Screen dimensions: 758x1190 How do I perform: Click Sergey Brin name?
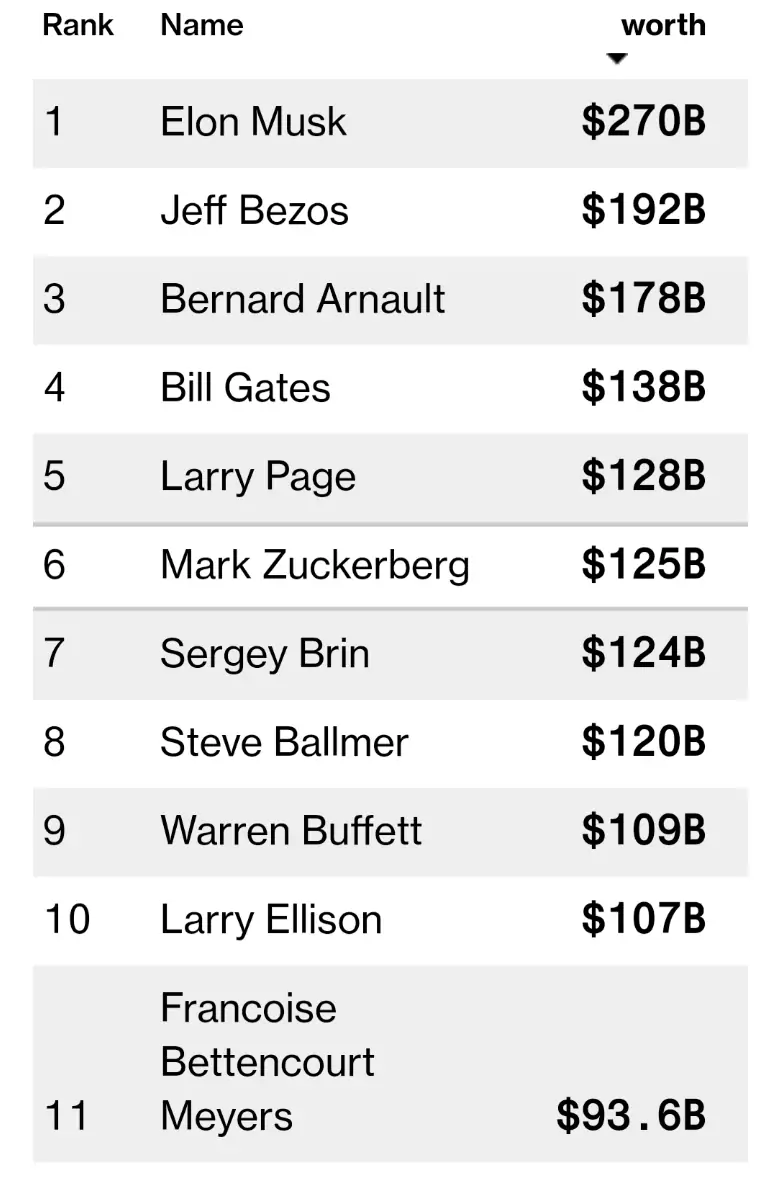coord(264,654)
